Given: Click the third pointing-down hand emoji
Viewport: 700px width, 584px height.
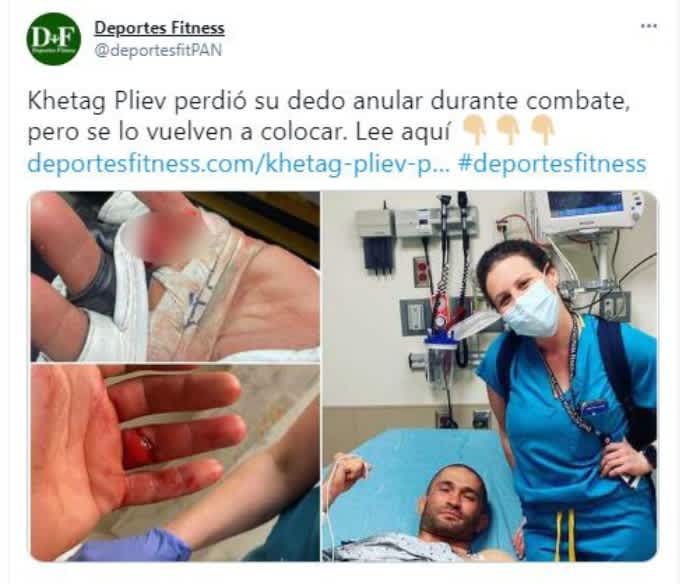Looking at the screenshot, I should coord(543,130).
